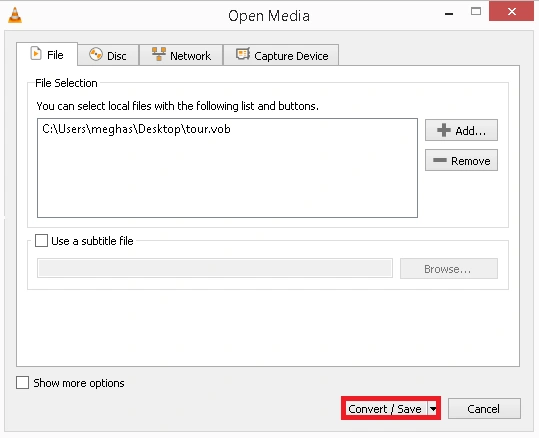This screenshot has width=539, height=438.
Task: Click the plus icon on Add button
Action: pos(443,130)
